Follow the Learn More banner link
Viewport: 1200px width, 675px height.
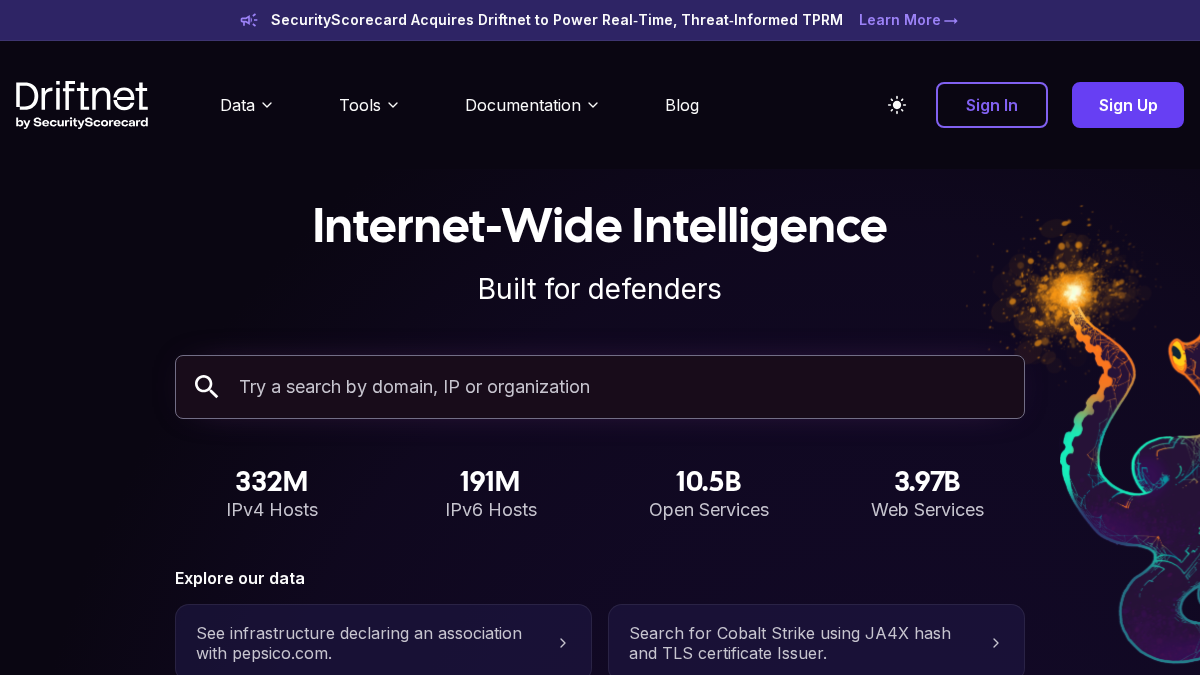(x=908, y=20)
